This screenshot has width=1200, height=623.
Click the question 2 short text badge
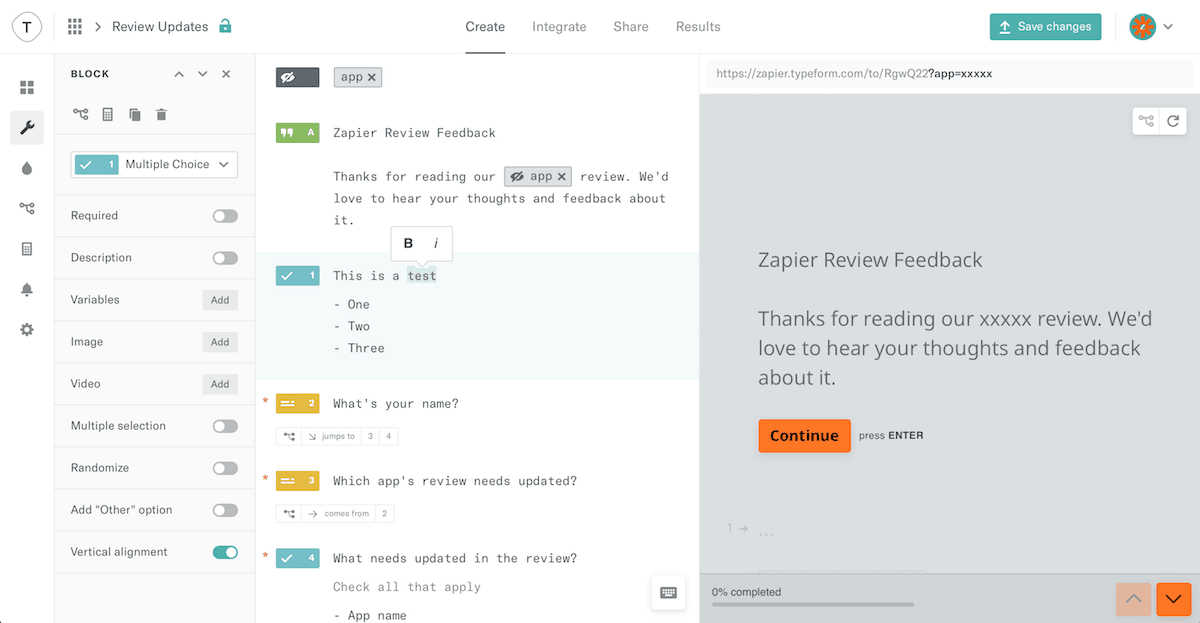point(297,403)
